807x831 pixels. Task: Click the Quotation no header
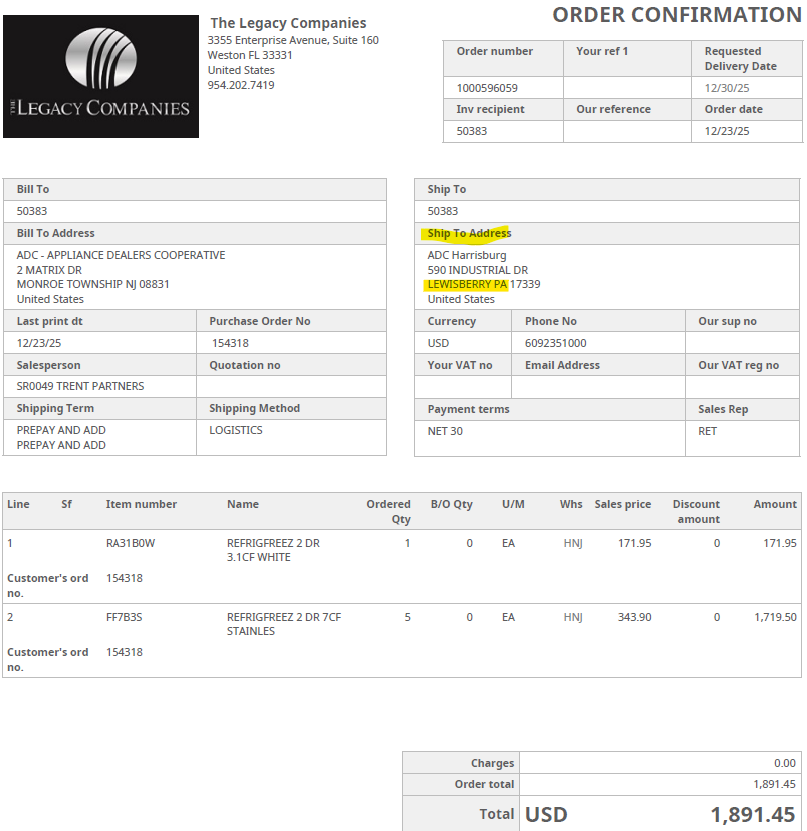pos(245,365)
